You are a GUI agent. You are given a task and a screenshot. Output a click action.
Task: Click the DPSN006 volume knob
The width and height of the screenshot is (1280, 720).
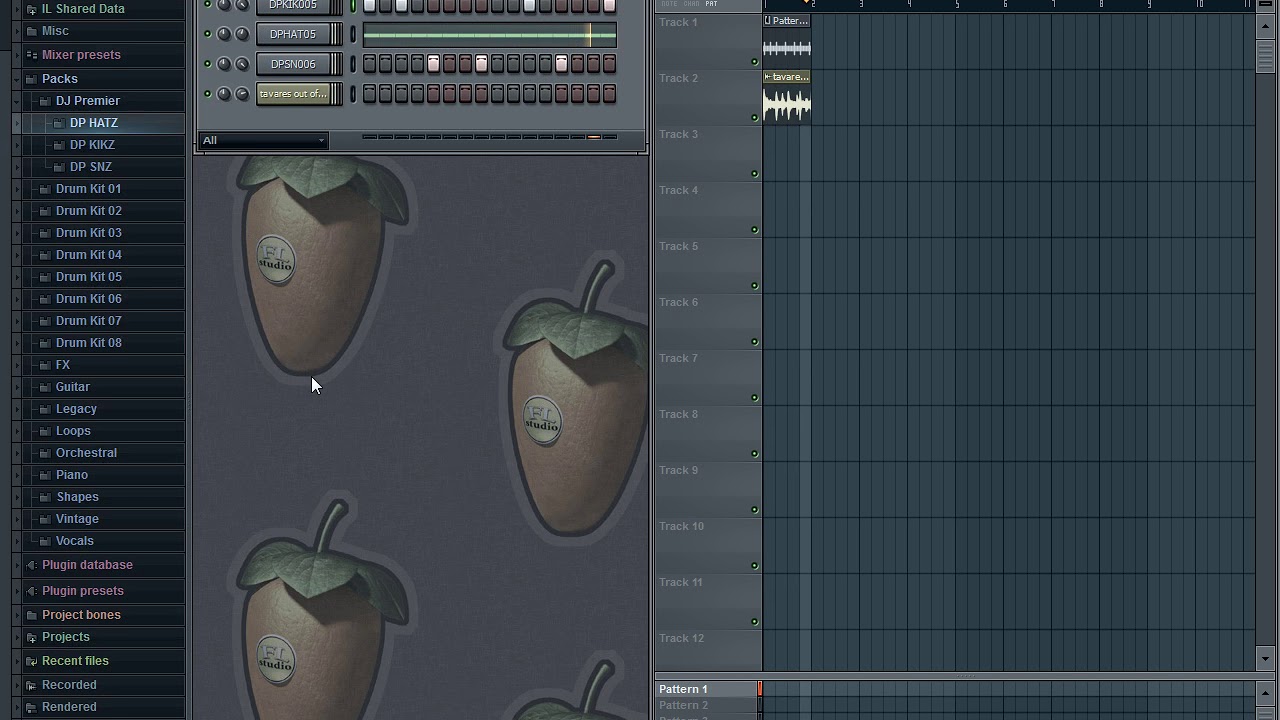[241, 64]
